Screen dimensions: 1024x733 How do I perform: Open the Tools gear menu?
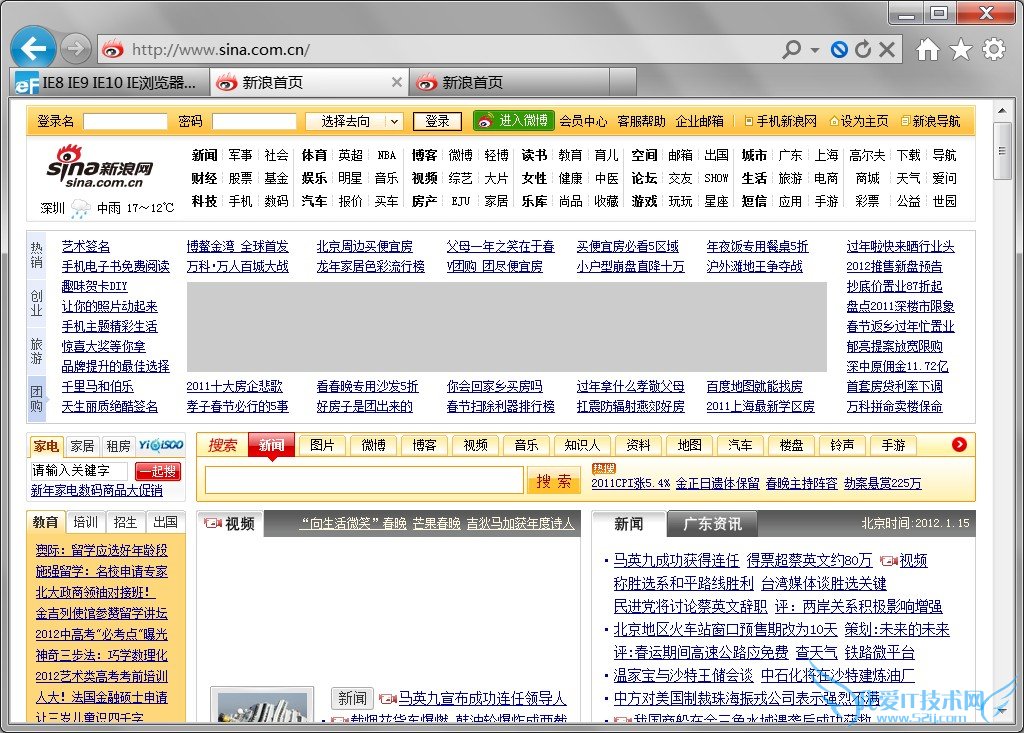click(x=993, y=49)
